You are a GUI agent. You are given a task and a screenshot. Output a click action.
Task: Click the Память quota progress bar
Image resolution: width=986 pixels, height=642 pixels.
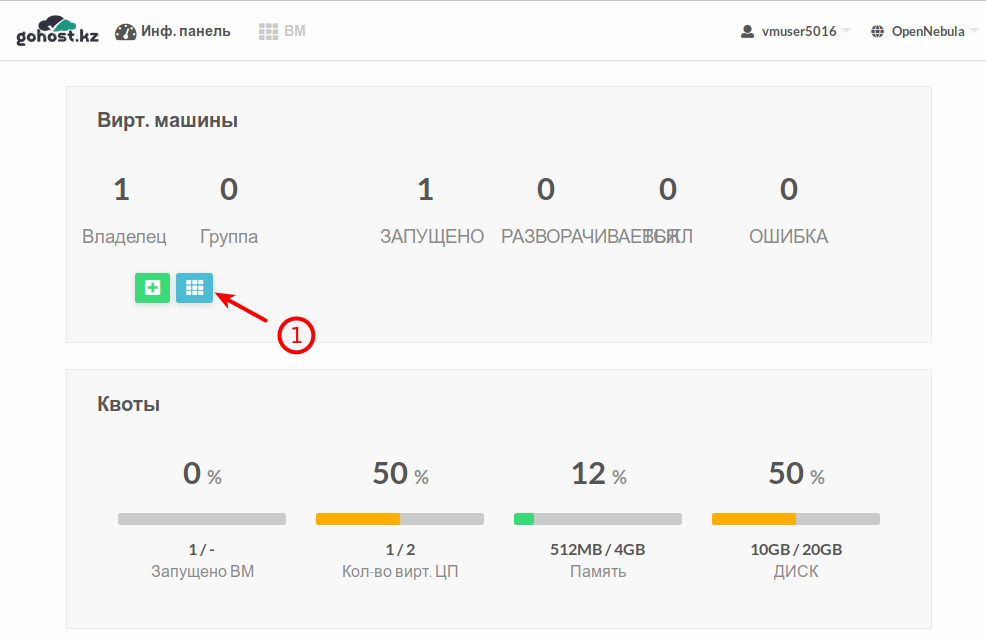(x=598, y=519)
